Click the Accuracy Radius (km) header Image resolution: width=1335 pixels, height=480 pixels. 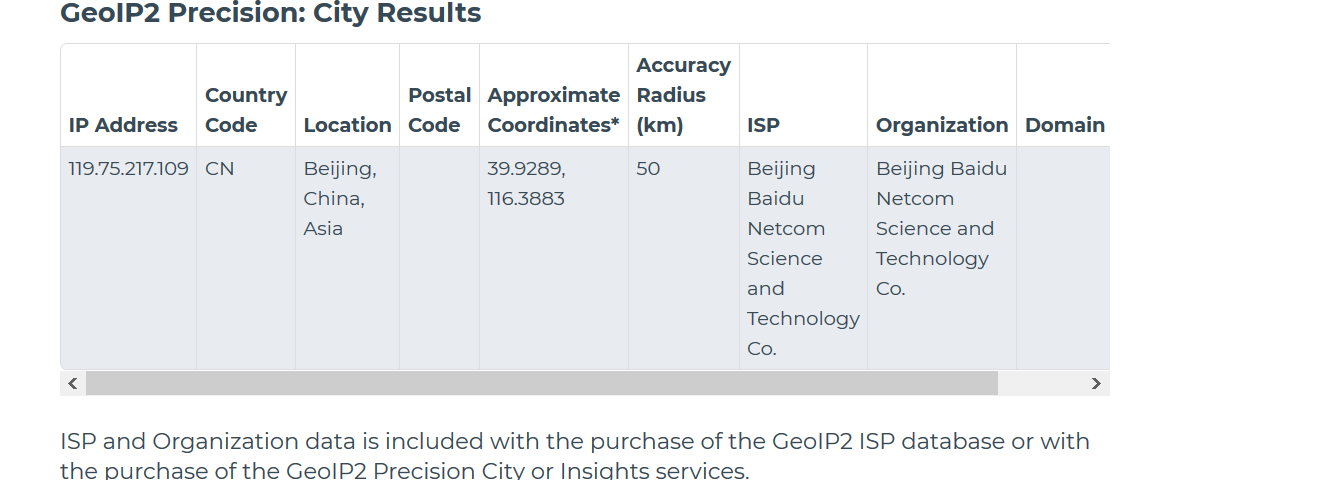click(x=683, y=95)
